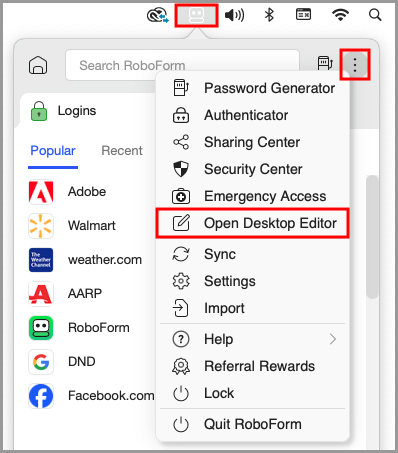Viewport: 398px width, 453px height.
Task: Click Sync in the menu
Action: (x=253, y=254)
